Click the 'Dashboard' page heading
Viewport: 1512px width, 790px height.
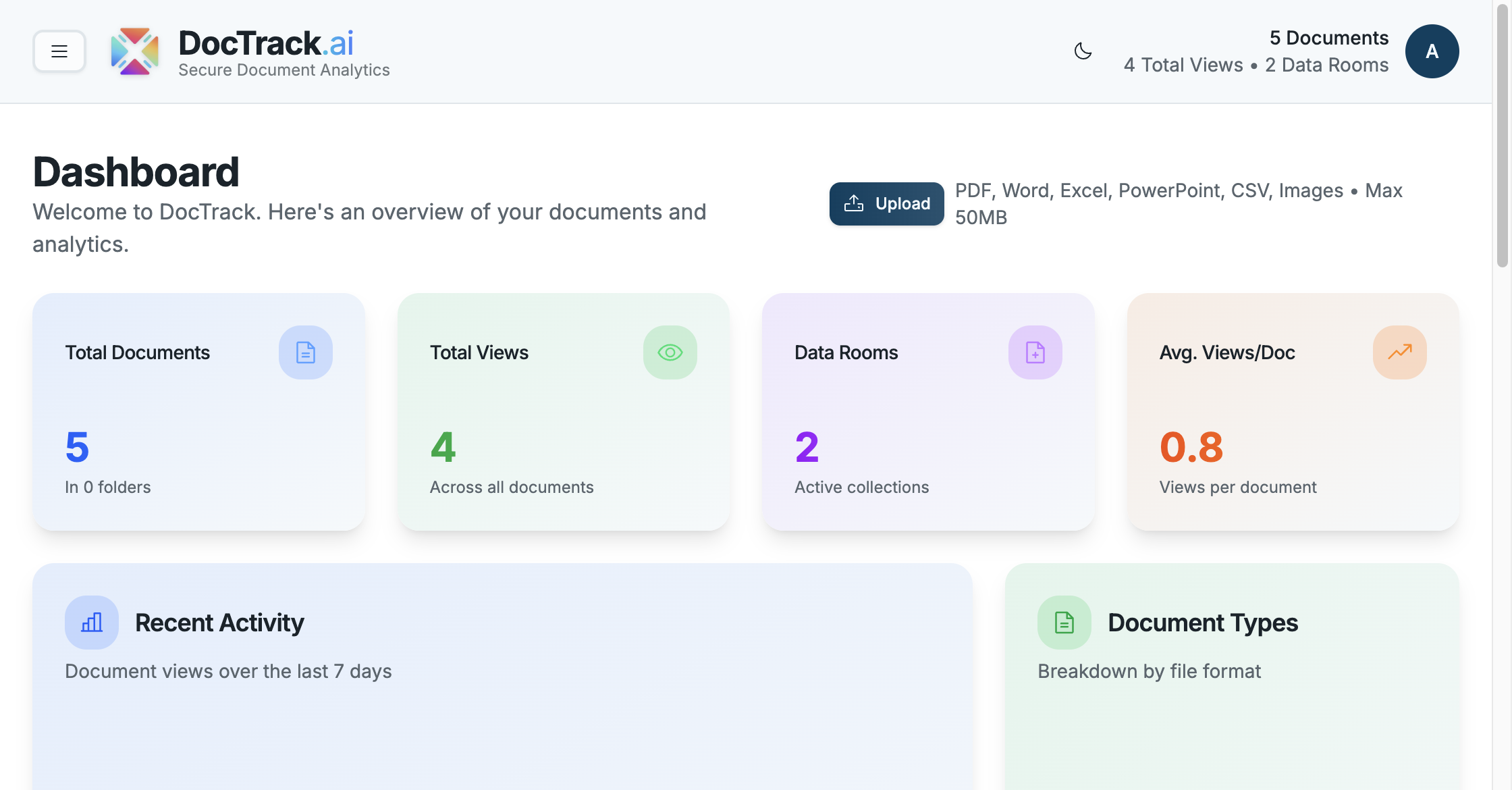pos(136,172)
